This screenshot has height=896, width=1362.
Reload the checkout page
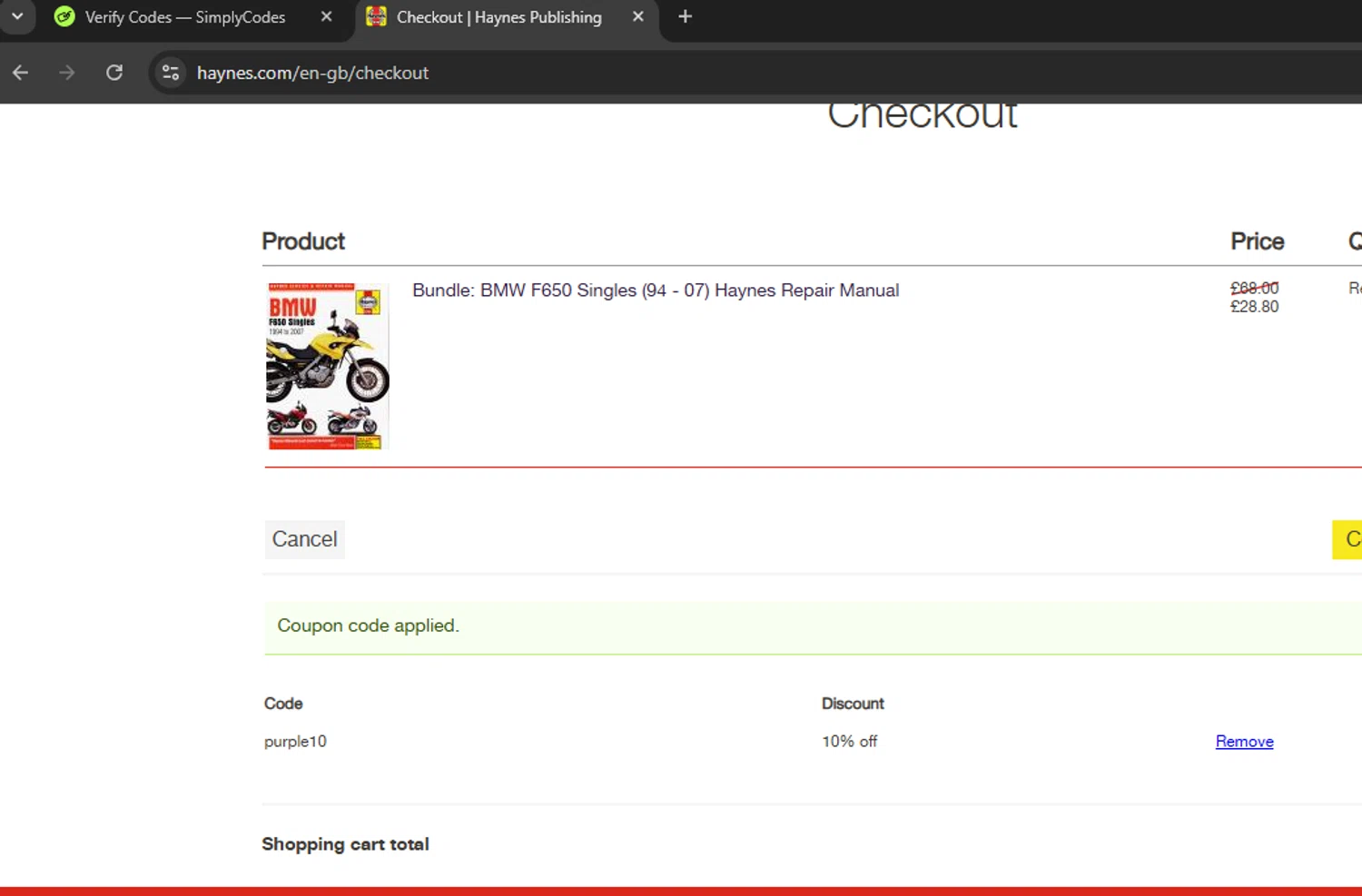tap(114, 73)
